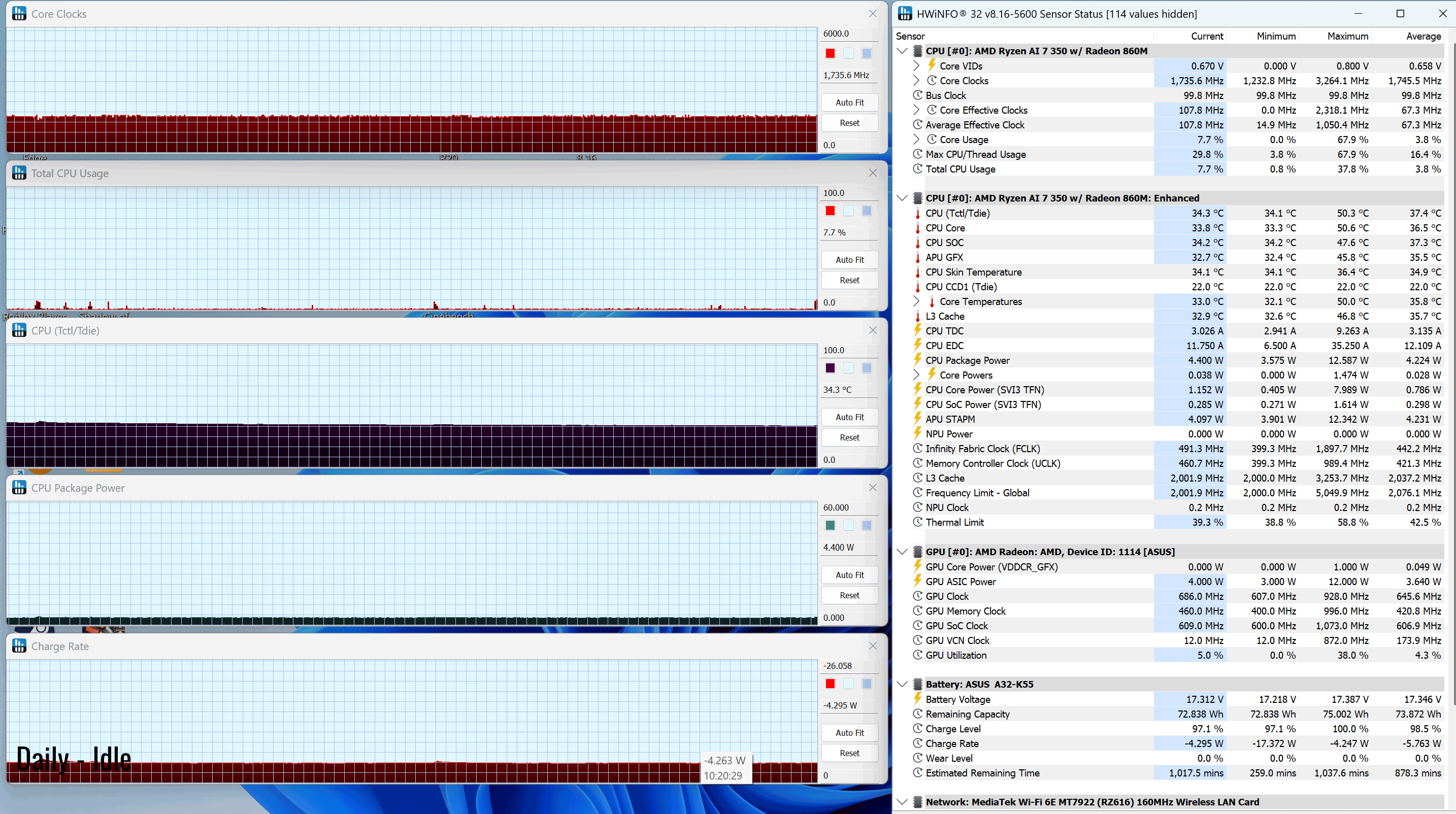
Task: Click the clock icon next to Total CPU Usage row
Action: click(x=918, y=168)
